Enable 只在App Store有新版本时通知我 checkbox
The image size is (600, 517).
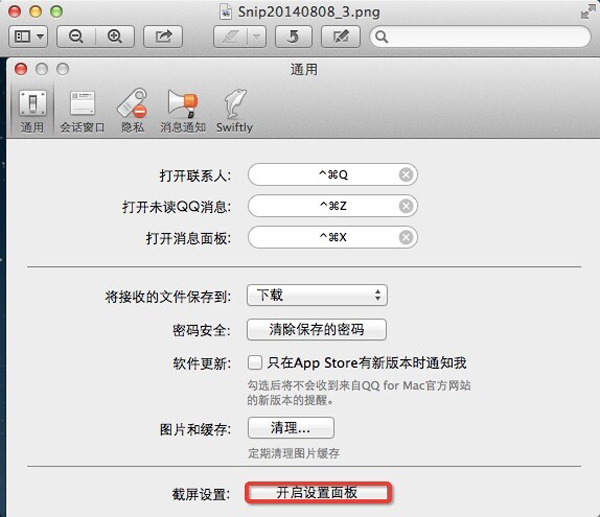pos(255,362)
